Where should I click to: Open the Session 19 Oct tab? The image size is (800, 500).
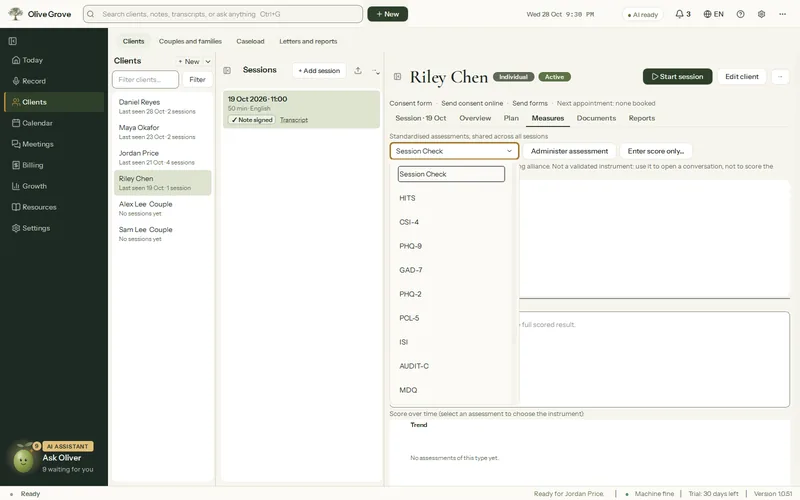pos(420,118)
